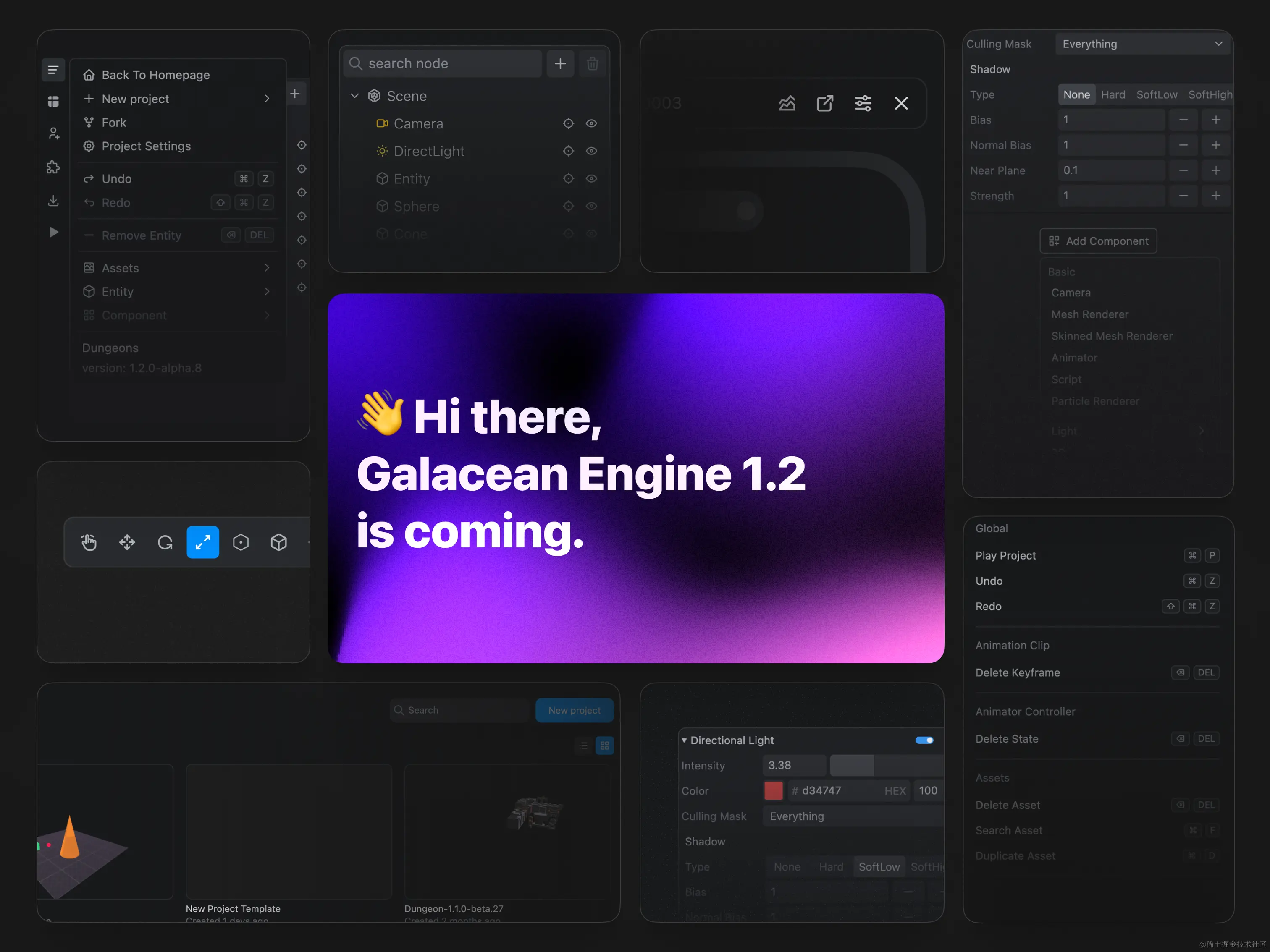Collapse the Directional Light disclosure triangle
Screen dimensions: 1270x952
[x=685, y=740]
